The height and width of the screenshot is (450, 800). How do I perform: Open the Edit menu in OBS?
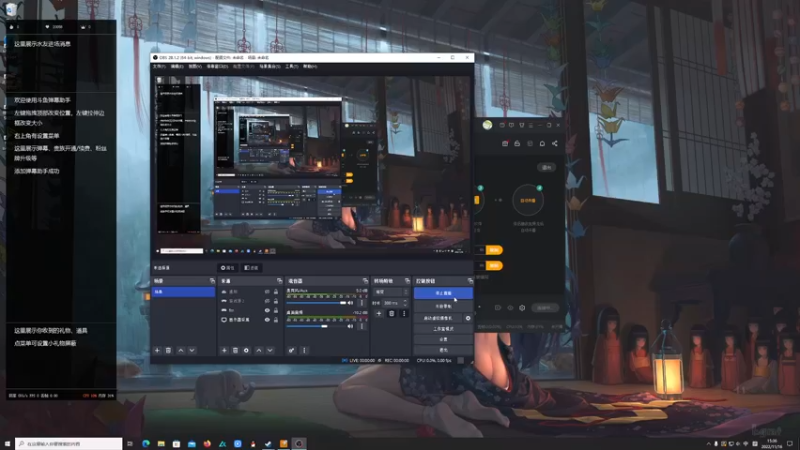tap(177, 66)
